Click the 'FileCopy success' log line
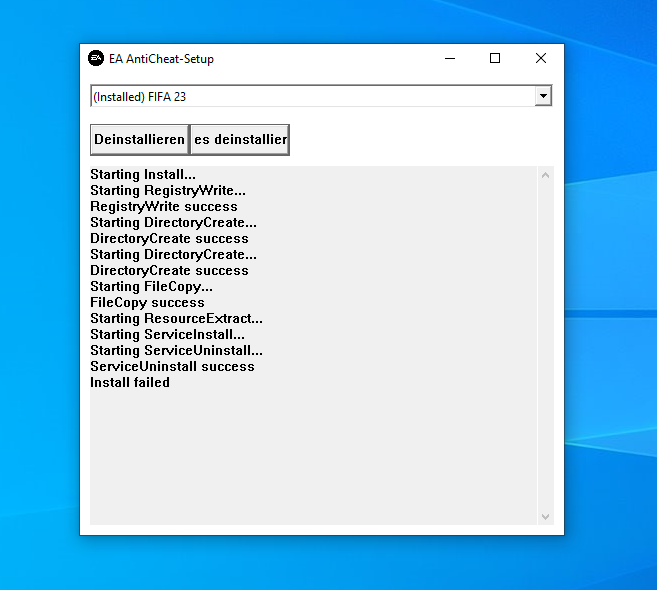This screenshot has height=590, width=657. point(147,302)
